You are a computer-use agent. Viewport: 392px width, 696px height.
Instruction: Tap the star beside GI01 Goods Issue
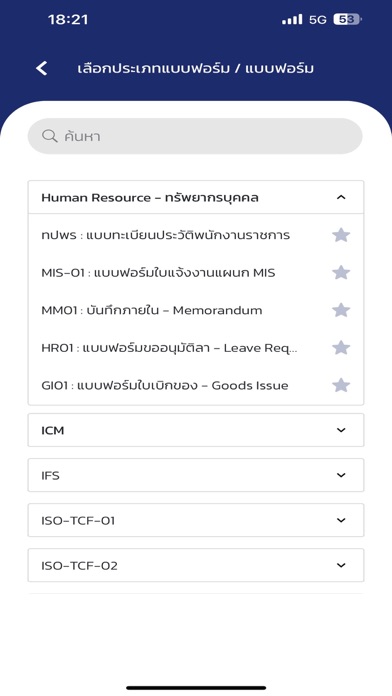[341, 385]
